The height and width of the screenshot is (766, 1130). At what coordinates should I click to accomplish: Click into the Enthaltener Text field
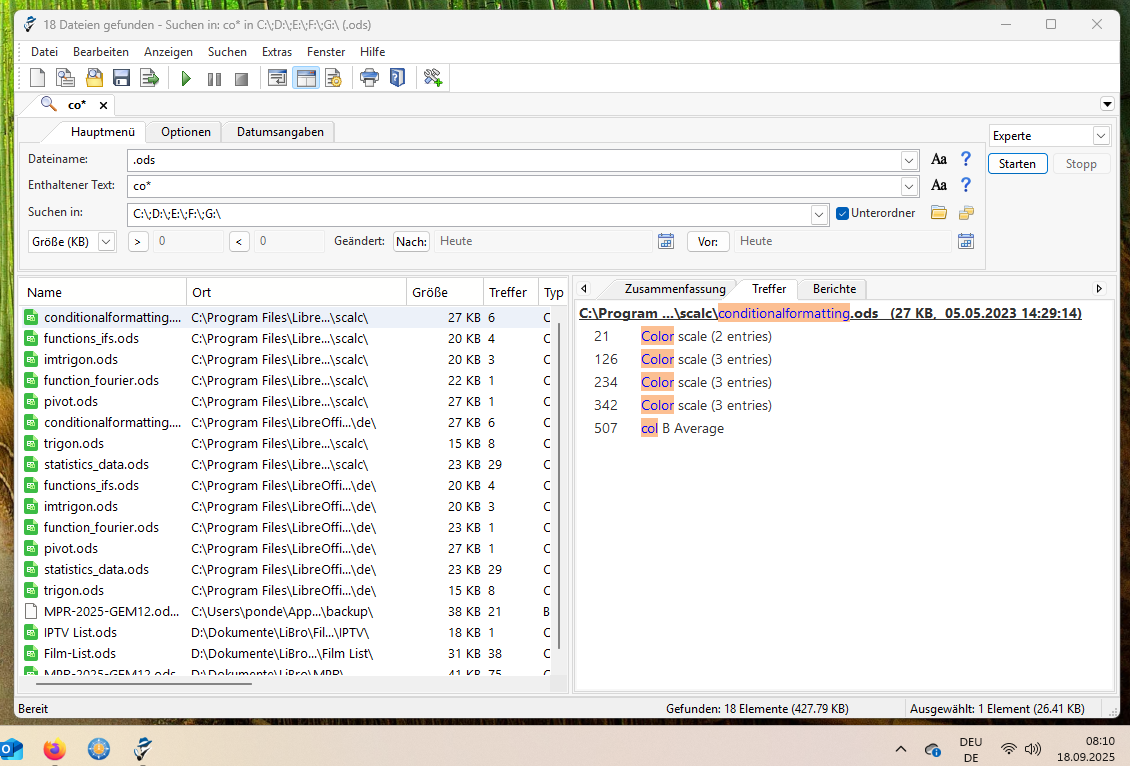[514, 187]
